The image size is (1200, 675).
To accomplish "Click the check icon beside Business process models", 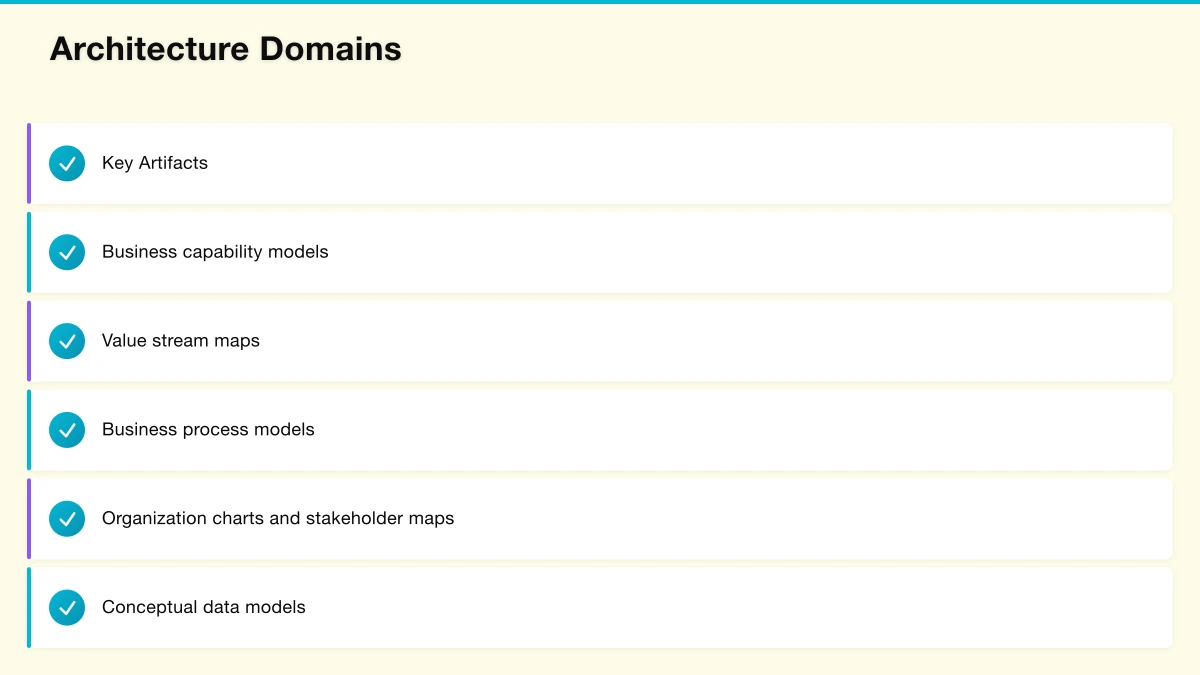I will pos(67,430).
